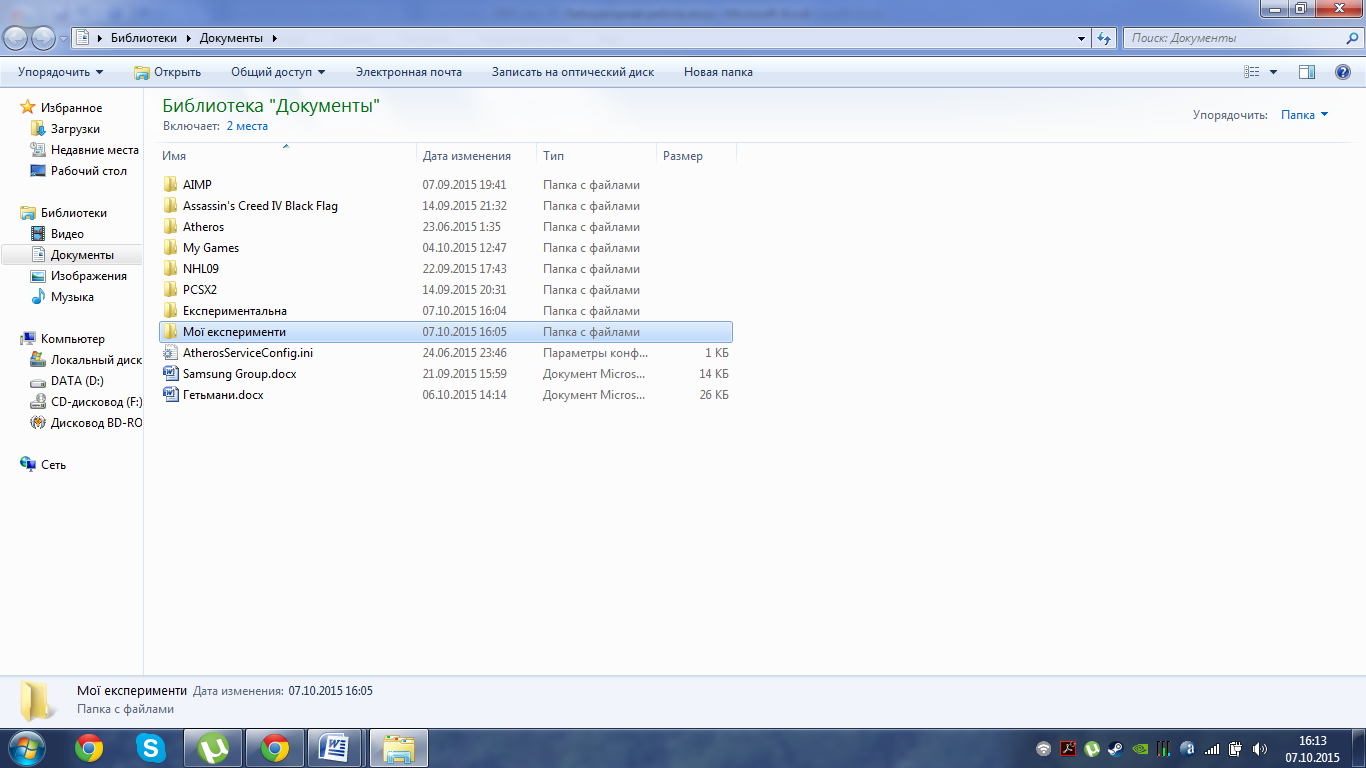Click the Steam icon in system tray
The width and height of the screenshot is (1366, 768).
[1115, 748]
